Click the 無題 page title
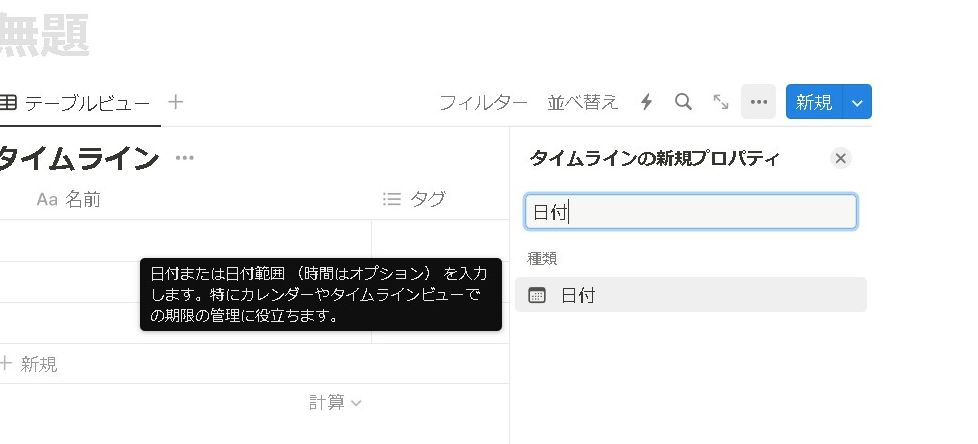The height and width of the screenshot is (444, 978). coord(44,36)
